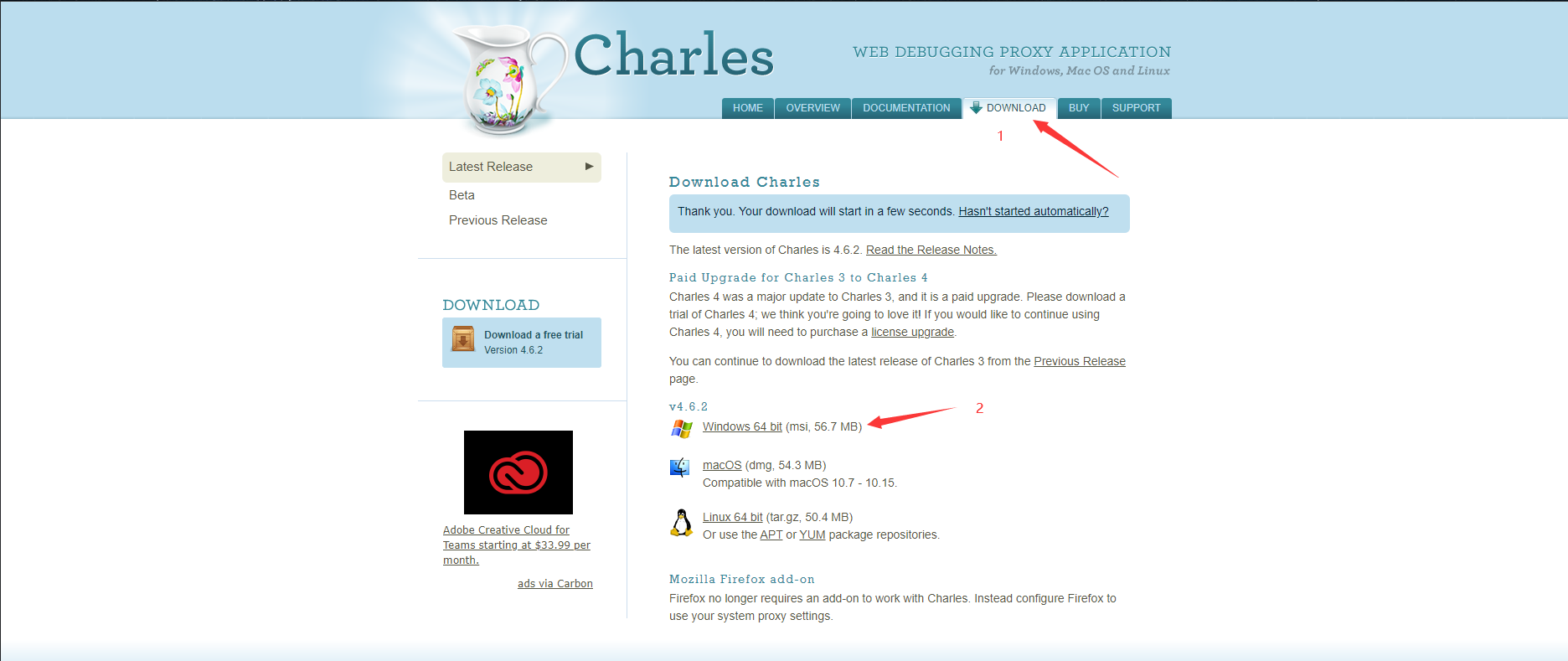Viewport: 1568px width, 661px height.
Task: Open the Home tab
Action: point(748,108)
